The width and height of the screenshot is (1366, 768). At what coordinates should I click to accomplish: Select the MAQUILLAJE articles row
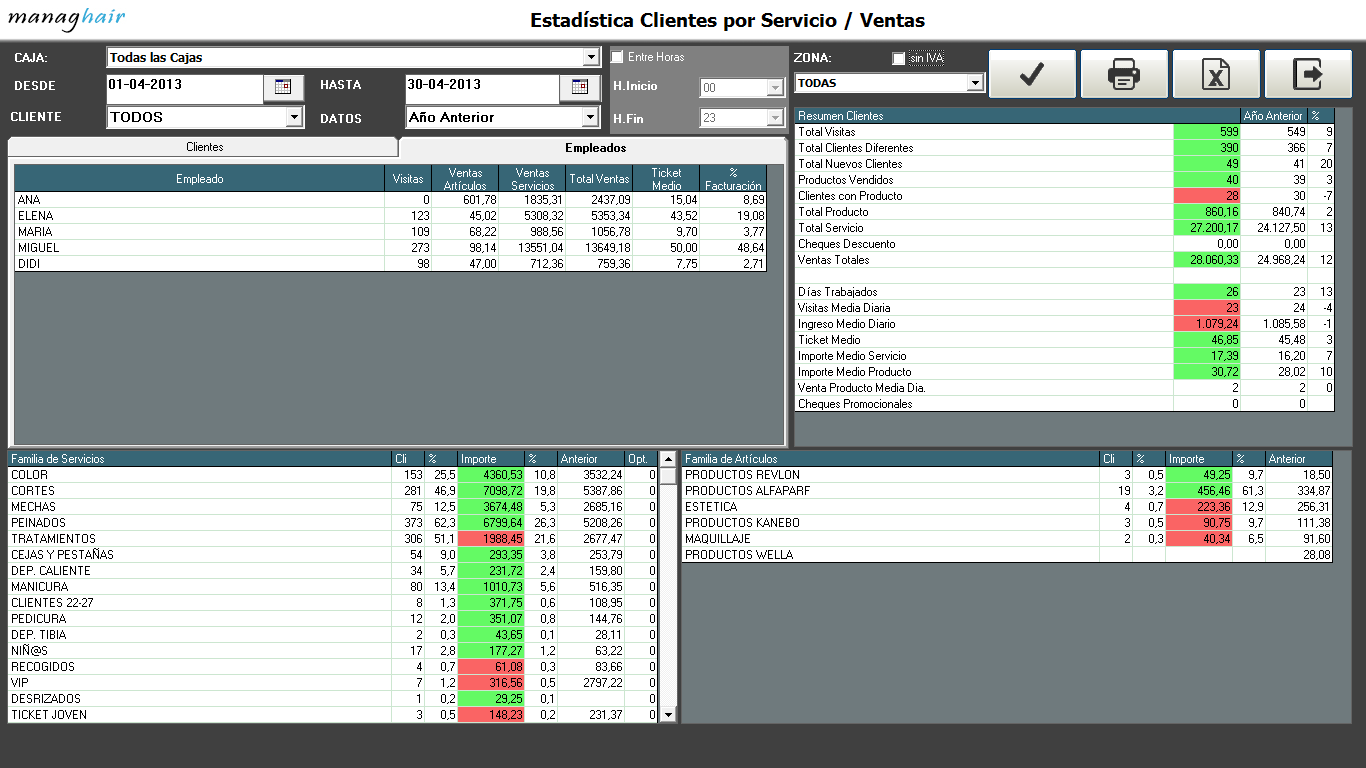click(x=1008, y=539)
